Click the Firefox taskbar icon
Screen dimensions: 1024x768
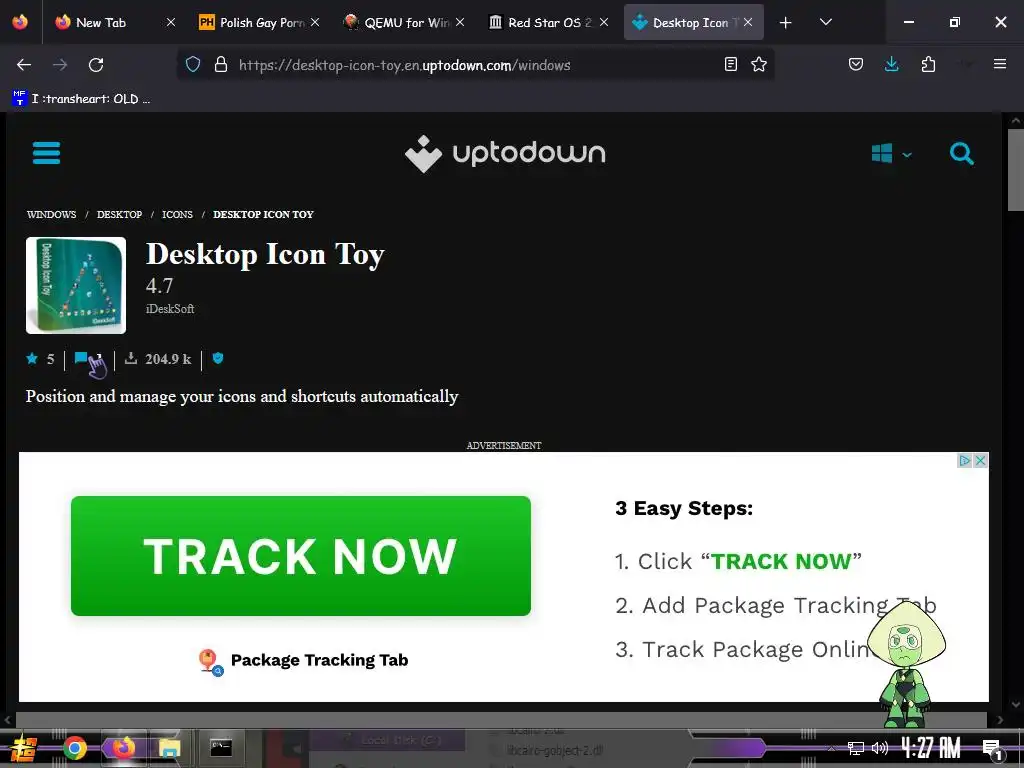123,748
